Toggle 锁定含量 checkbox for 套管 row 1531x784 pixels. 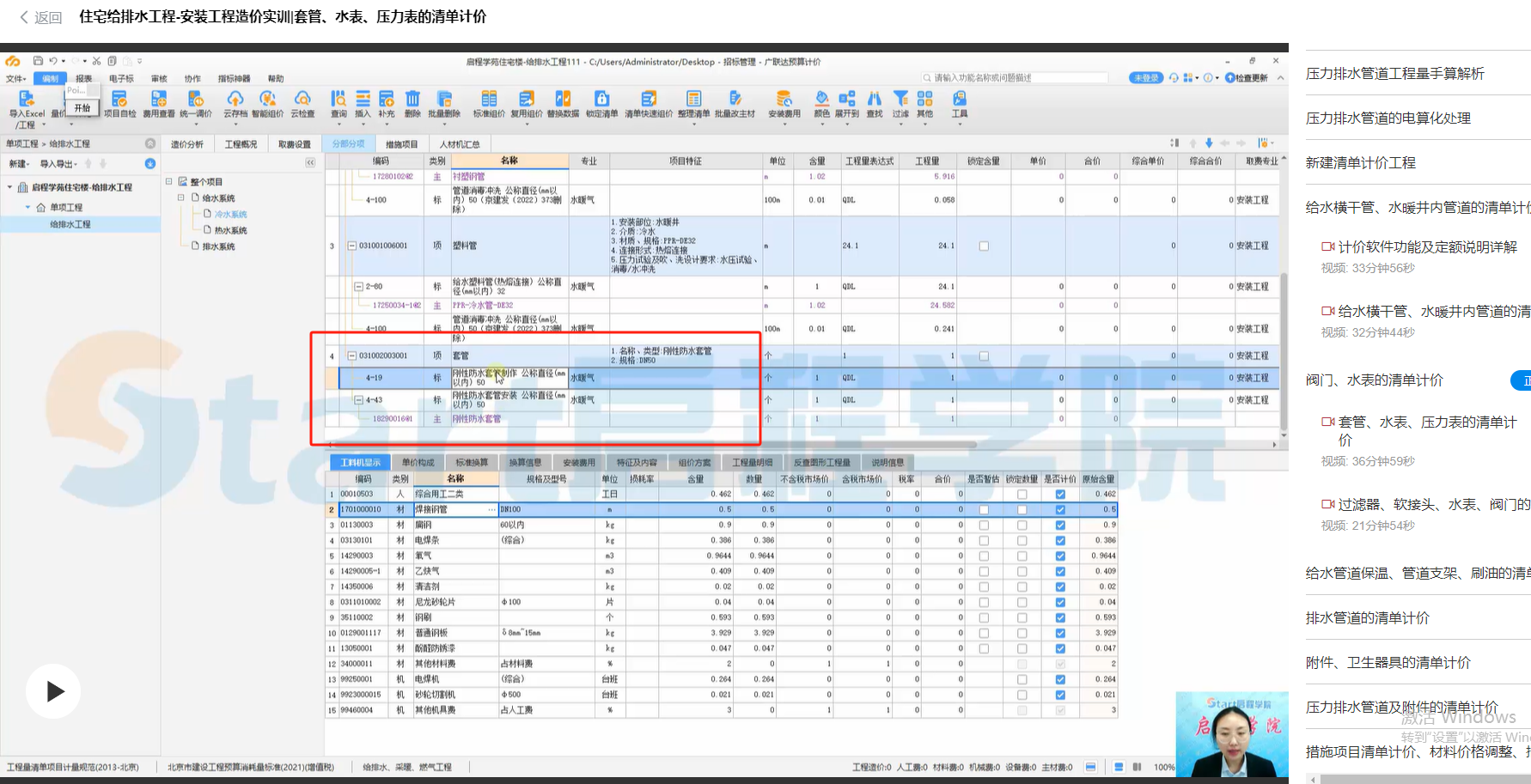[x=984, y=356]
